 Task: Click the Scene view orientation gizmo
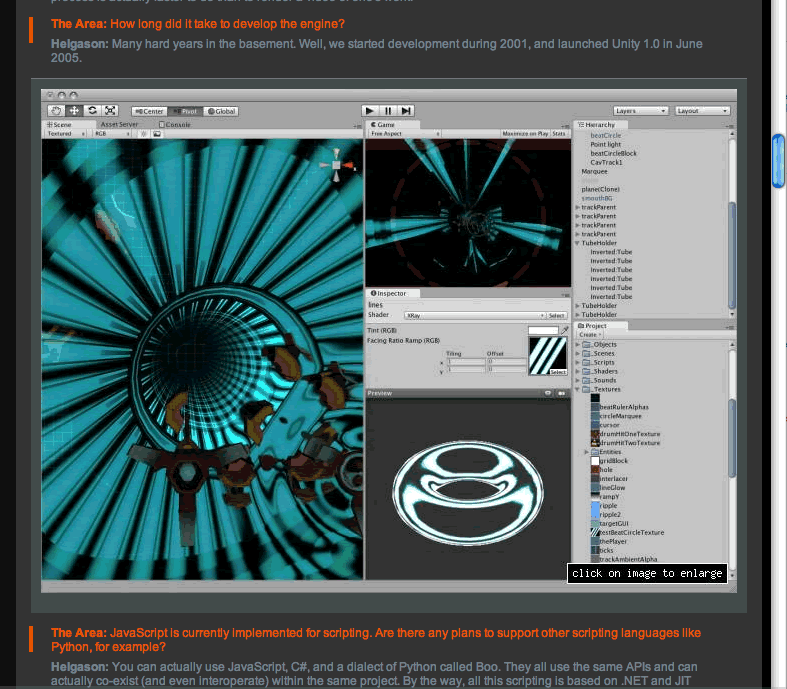point(337,165)
